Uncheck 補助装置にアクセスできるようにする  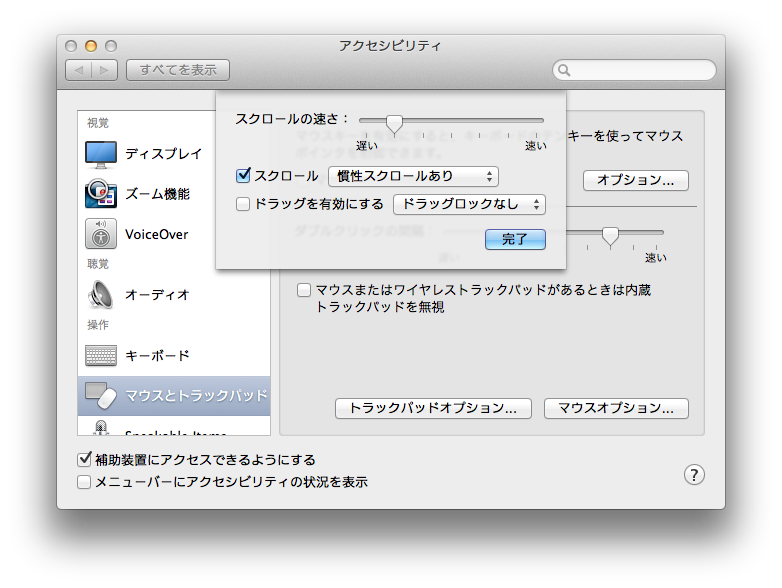(x=84, y=459)
